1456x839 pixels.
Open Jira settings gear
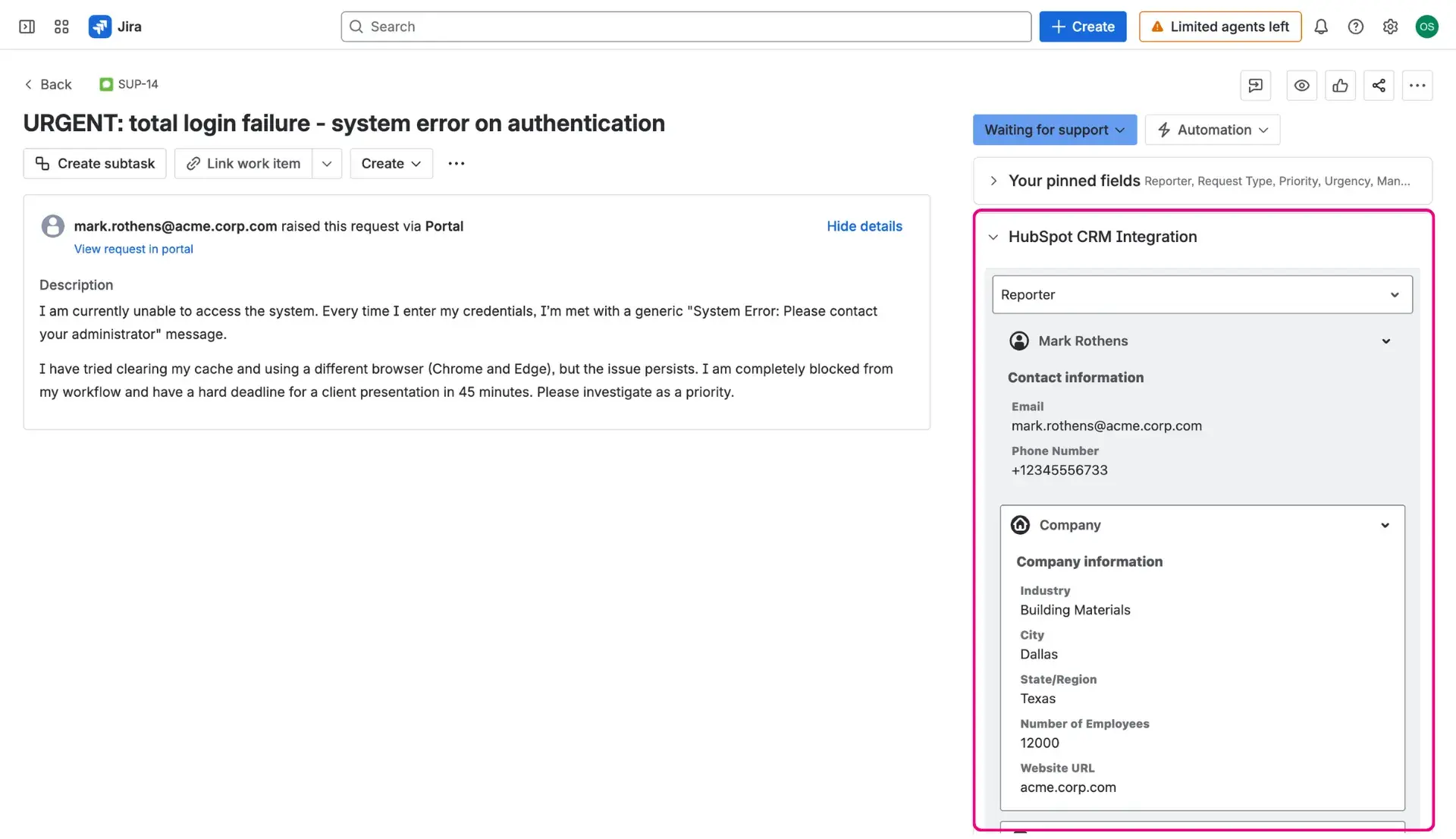click(1390, 27)
